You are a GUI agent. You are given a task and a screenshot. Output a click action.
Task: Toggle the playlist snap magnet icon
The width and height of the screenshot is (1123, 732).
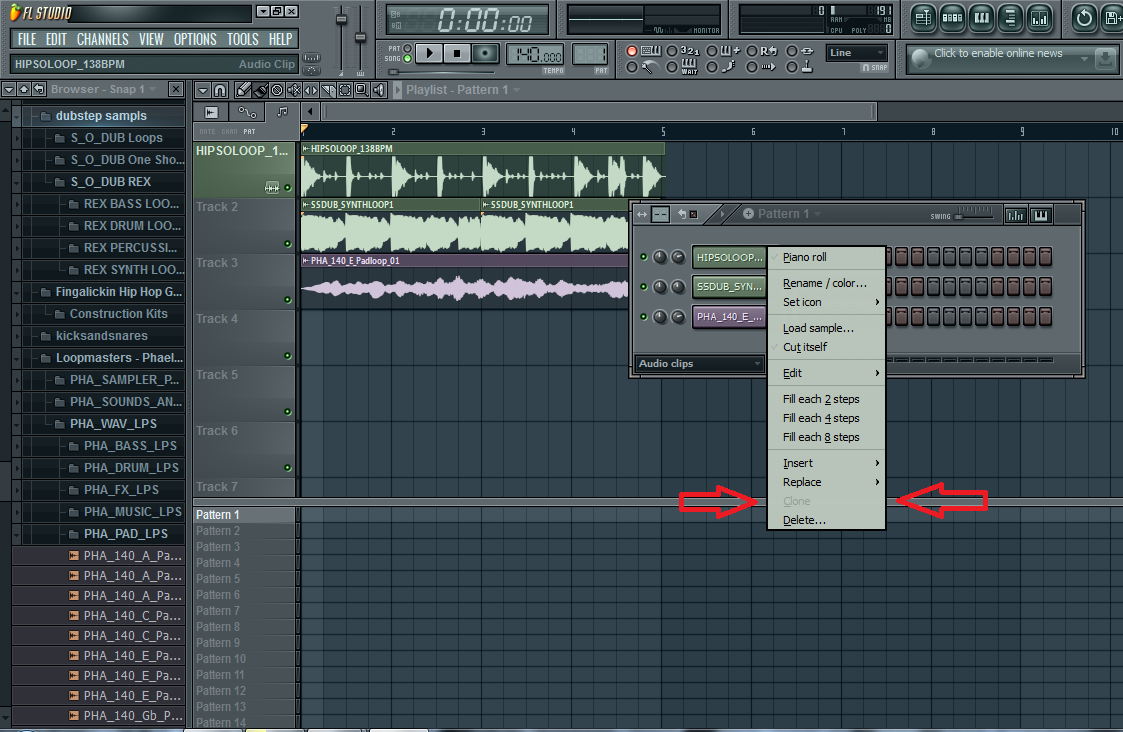pyautogui.click(x=220, y=90)
